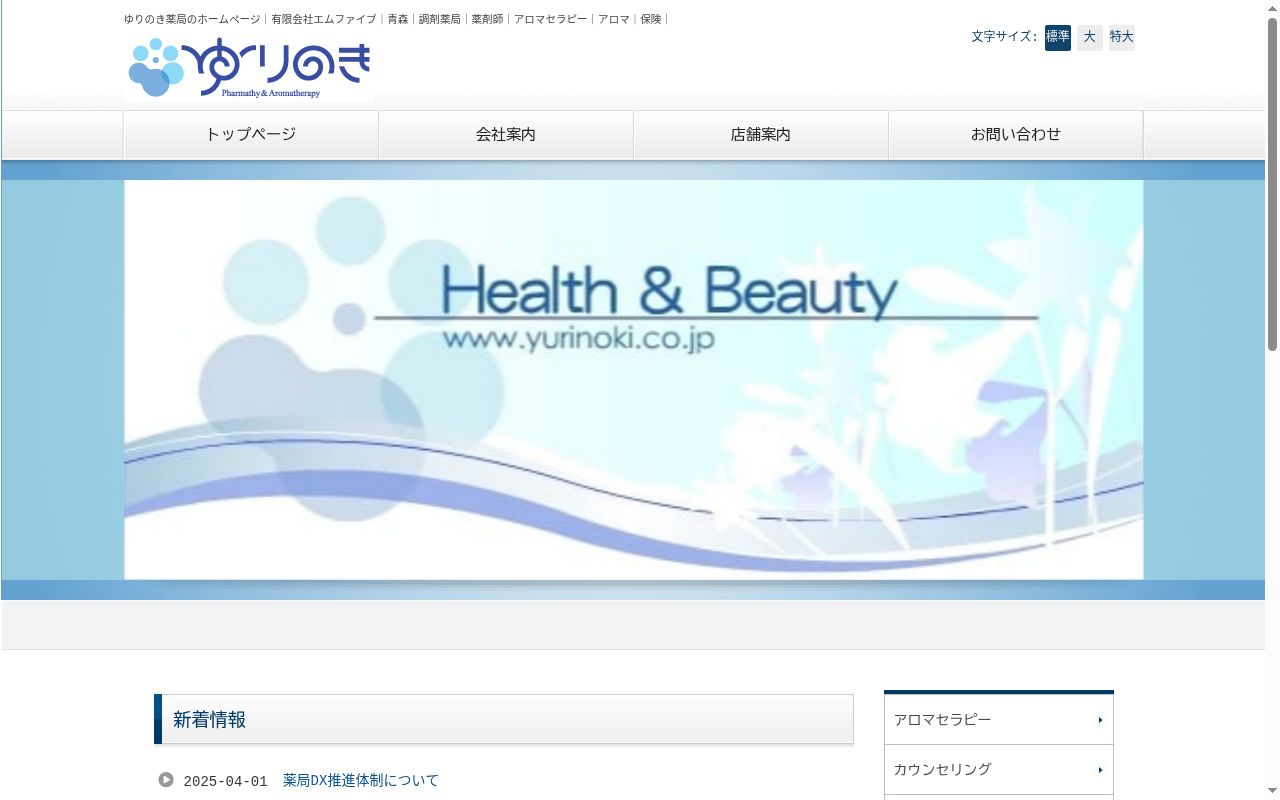Open the 店舗案内 menu item
Image resolution: width=1280 pixels, height=800 pixels.
coord(761,135)
